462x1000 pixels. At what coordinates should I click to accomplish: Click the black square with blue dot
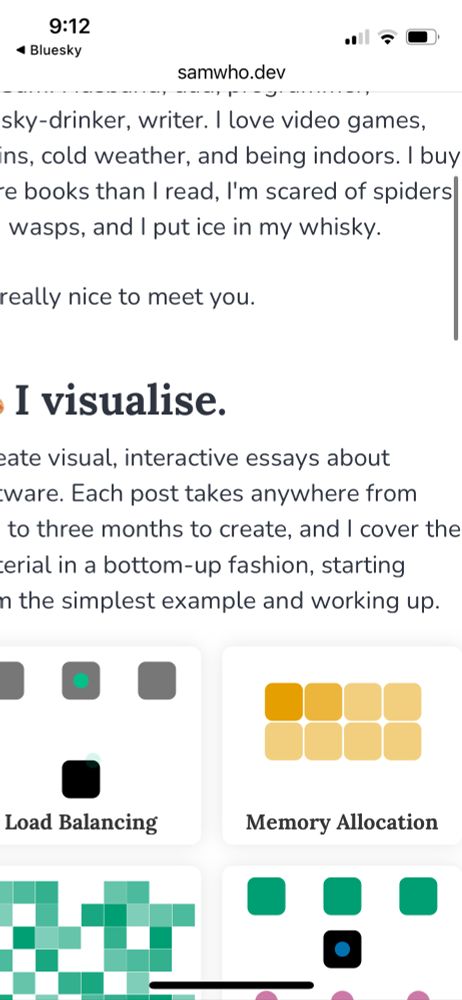tap(342, 949)
